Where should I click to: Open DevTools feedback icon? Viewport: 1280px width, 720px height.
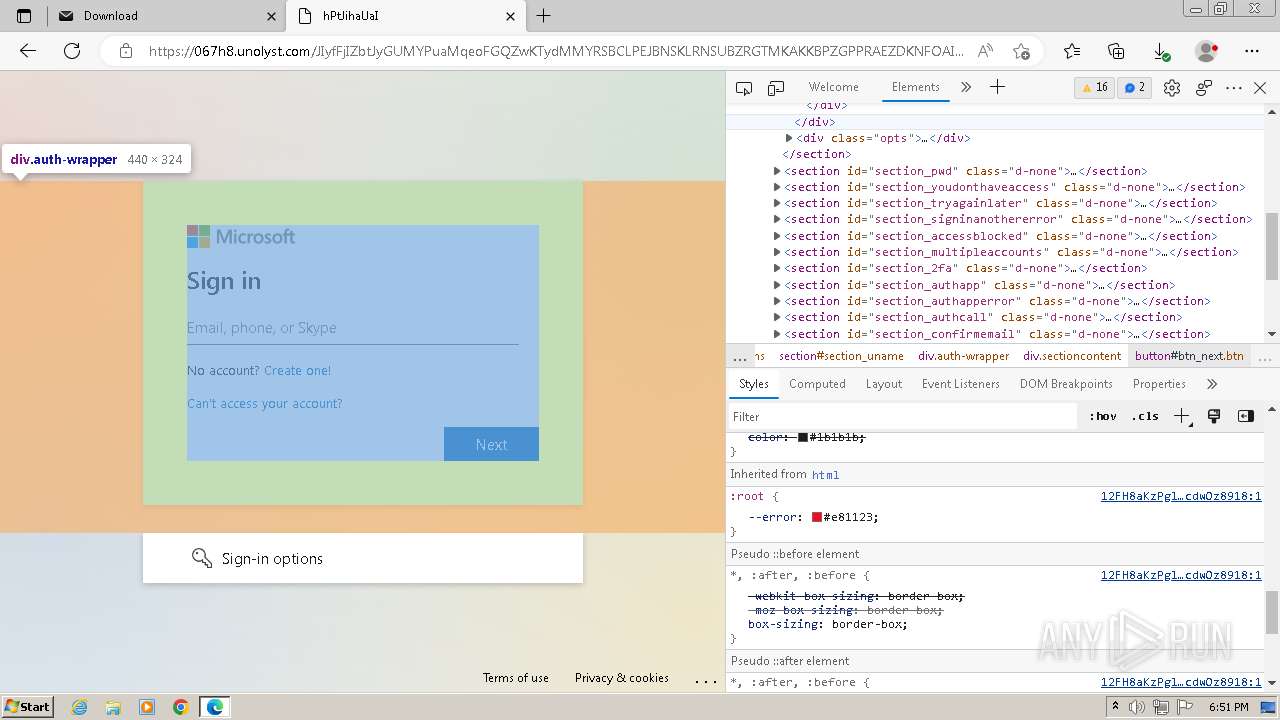point(1204,88)
